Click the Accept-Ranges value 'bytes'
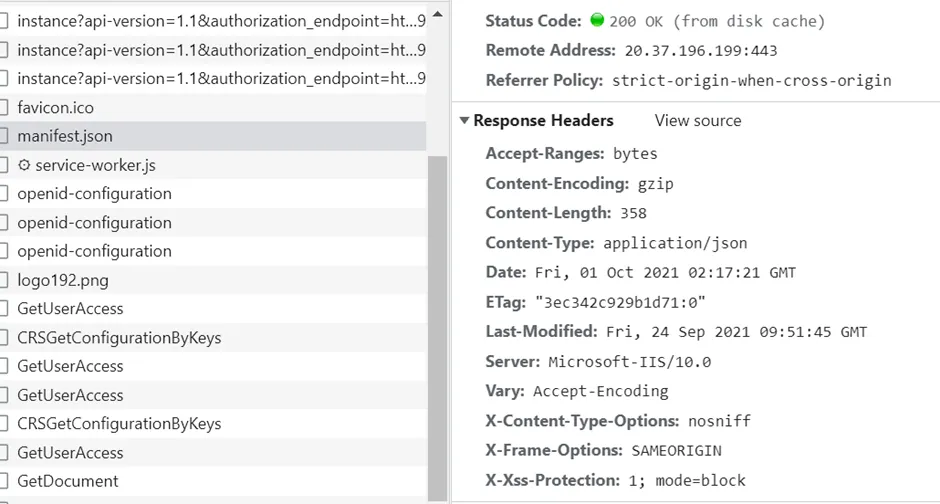The width and height of the screenshot is (940, 504). (635, 154)
